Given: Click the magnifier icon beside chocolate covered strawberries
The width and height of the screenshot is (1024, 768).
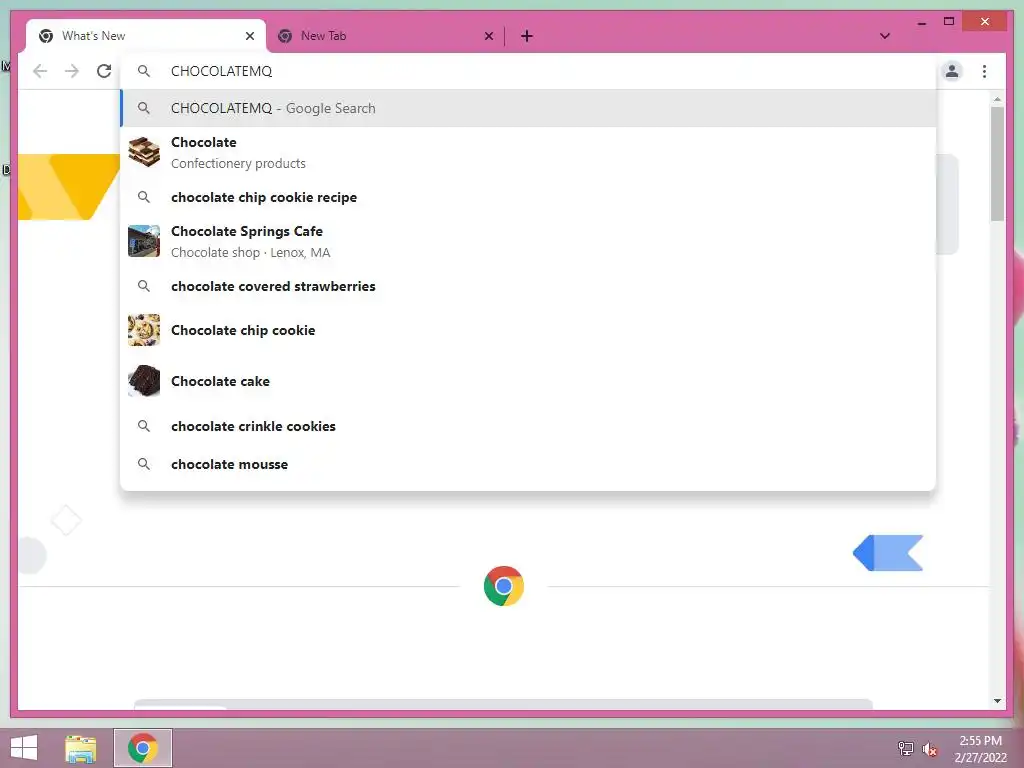Looking at the screenshot, I should [x=144, y=286].
